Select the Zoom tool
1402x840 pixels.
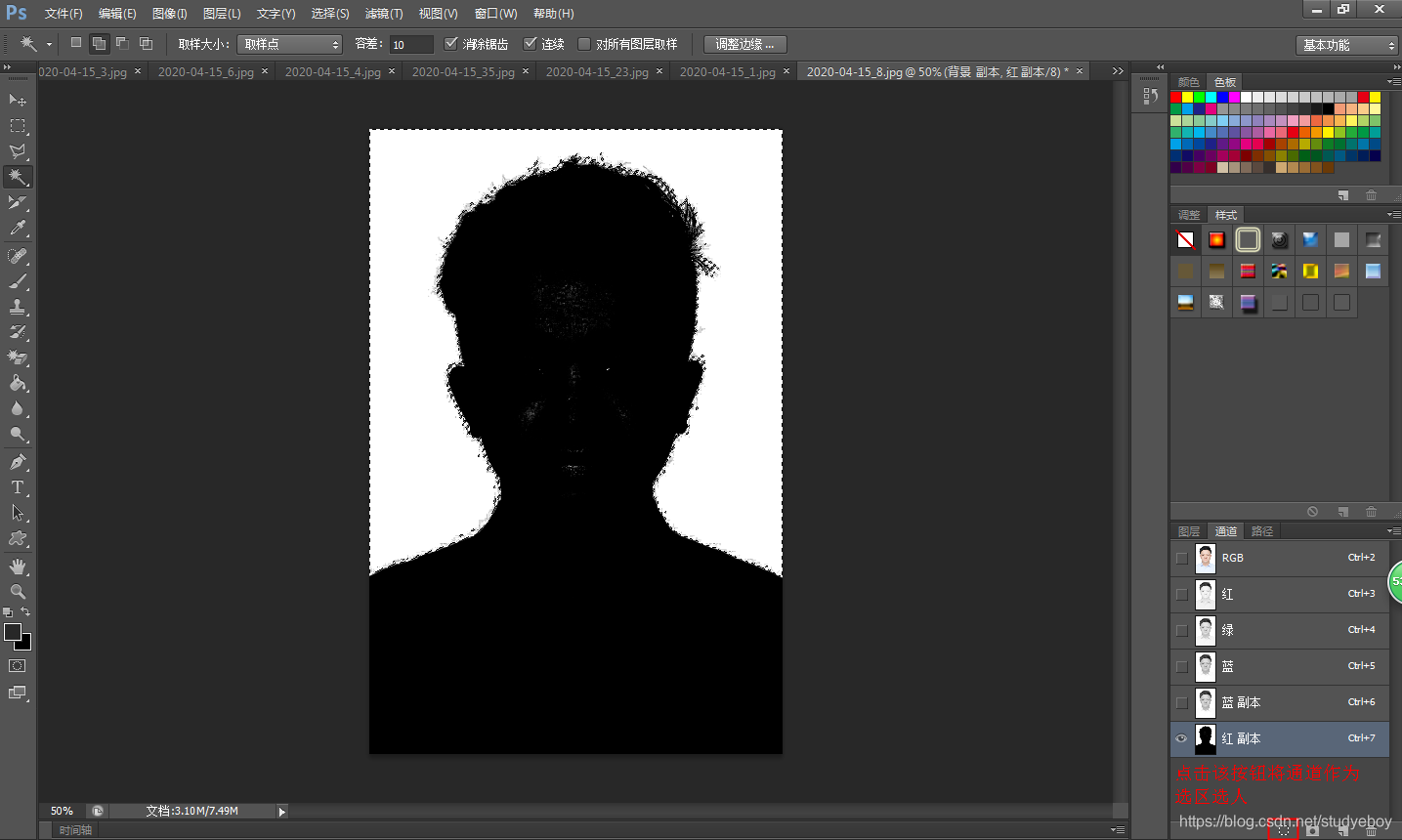[18, 592]
